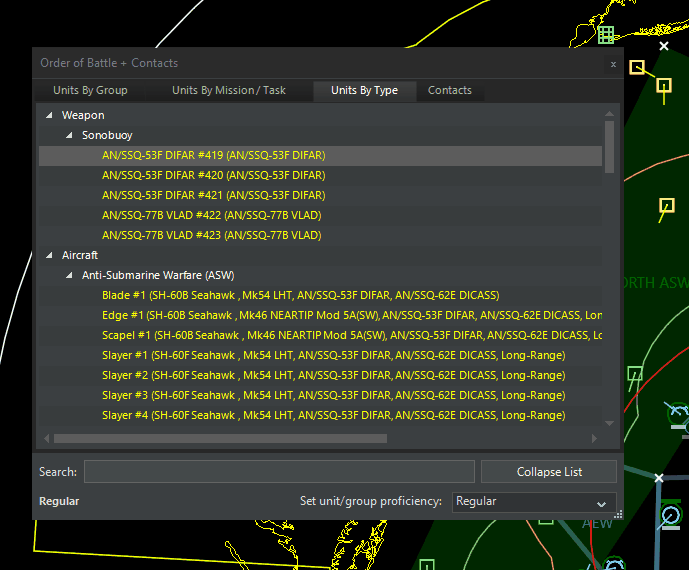Click the Weapon category label

(x=83, y=115)
